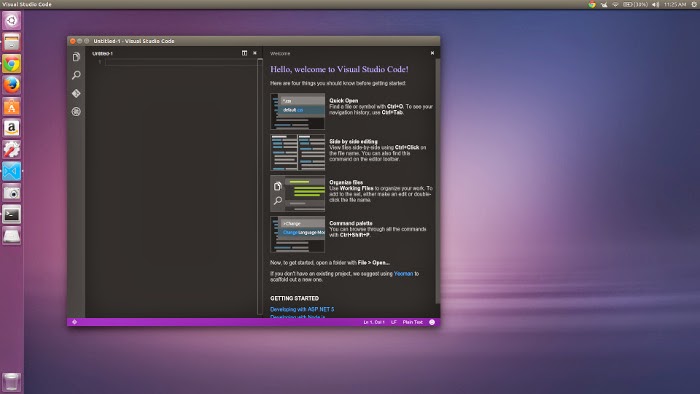Open the Debug view in VS Code
Screen dimensions: 700x394
point(76,112)
